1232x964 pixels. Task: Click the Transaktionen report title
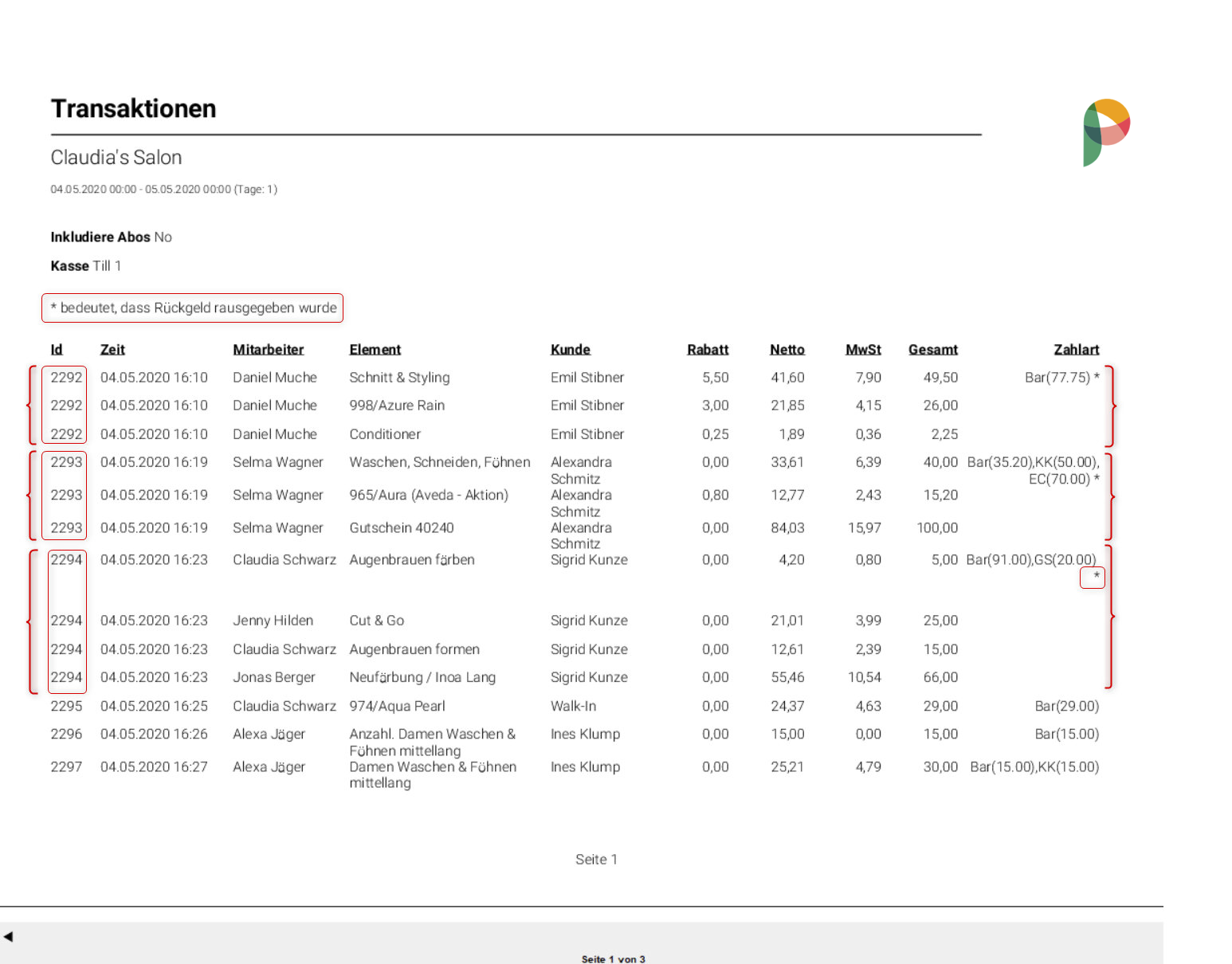point(134,109)
